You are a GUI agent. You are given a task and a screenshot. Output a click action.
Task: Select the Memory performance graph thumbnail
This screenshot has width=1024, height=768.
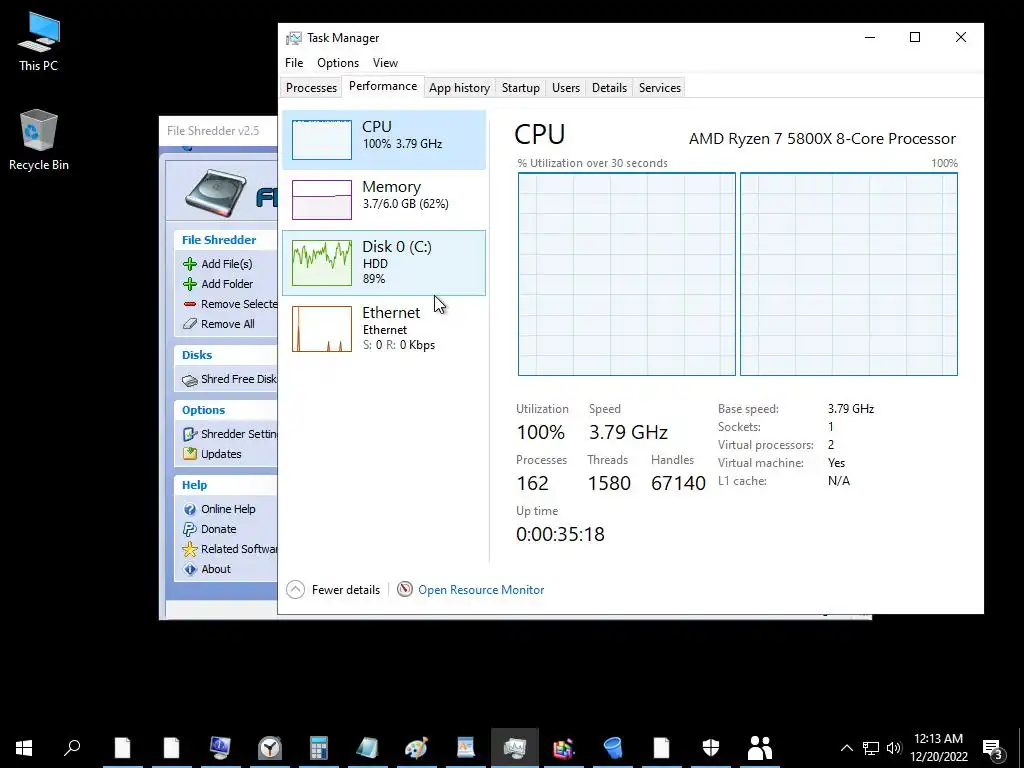tap(321, 200)
